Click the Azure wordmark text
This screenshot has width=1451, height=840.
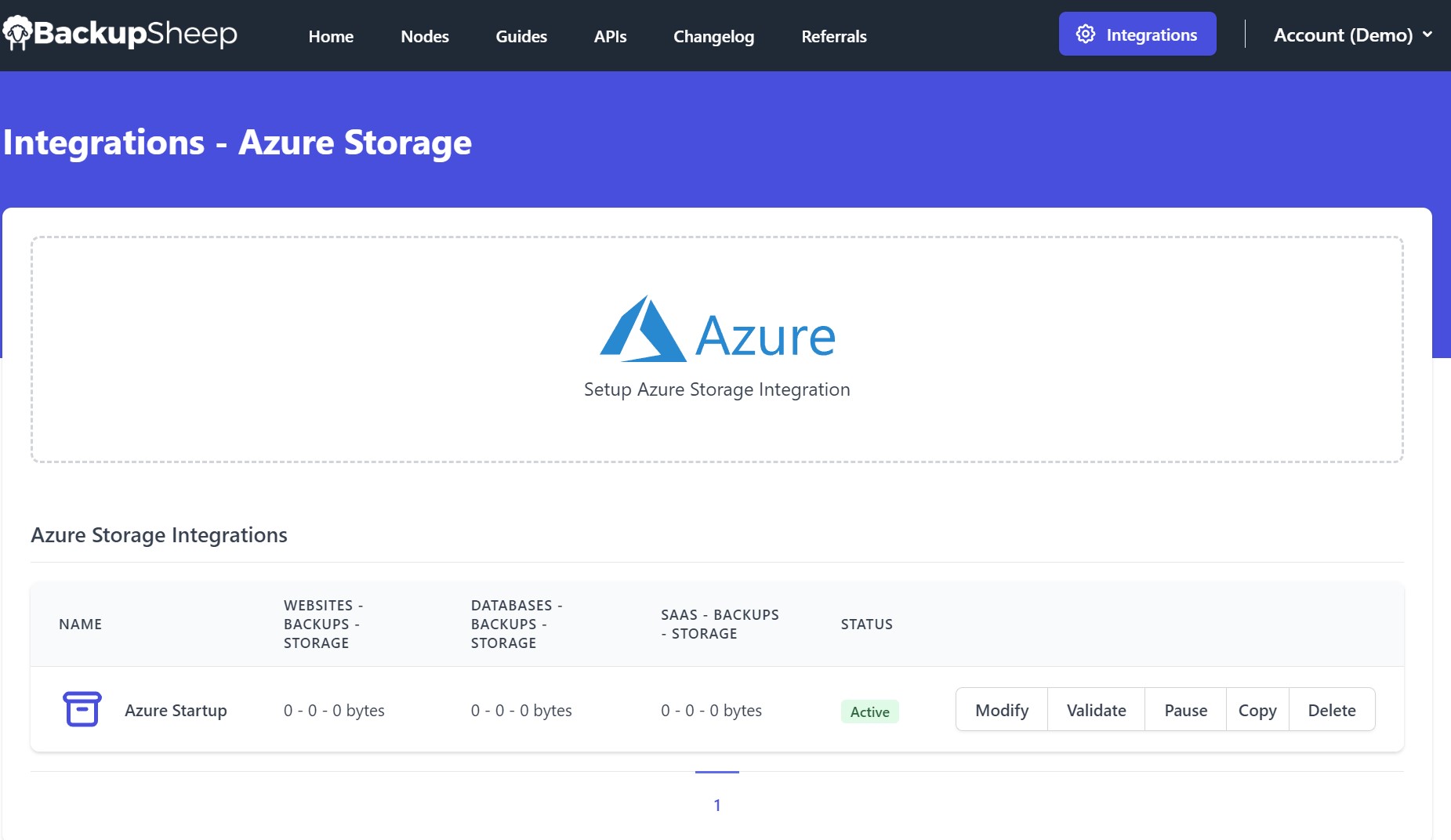[x=765, y=335]
